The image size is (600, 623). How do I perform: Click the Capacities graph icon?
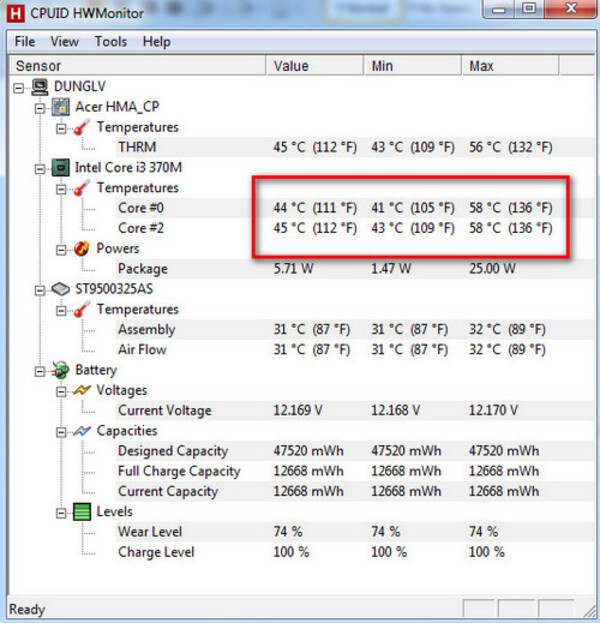coord(82,431)
